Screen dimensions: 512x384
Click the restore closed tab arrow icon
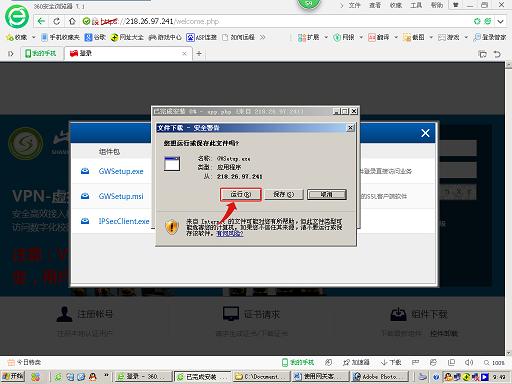(497, 54)
